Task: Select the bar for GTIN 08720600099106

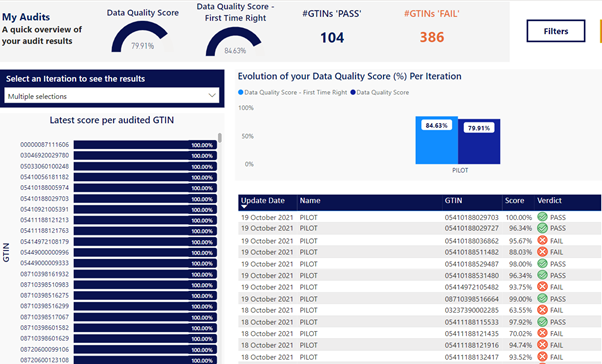Action: coord(145,349)
